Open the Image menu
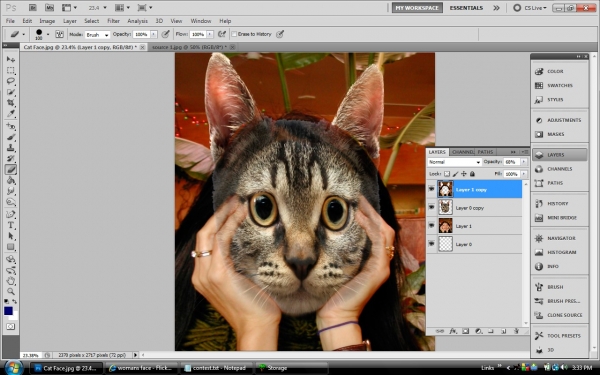The height and width of the screenshot is (375, 600). pyautogui.click(x=47, y=21)
